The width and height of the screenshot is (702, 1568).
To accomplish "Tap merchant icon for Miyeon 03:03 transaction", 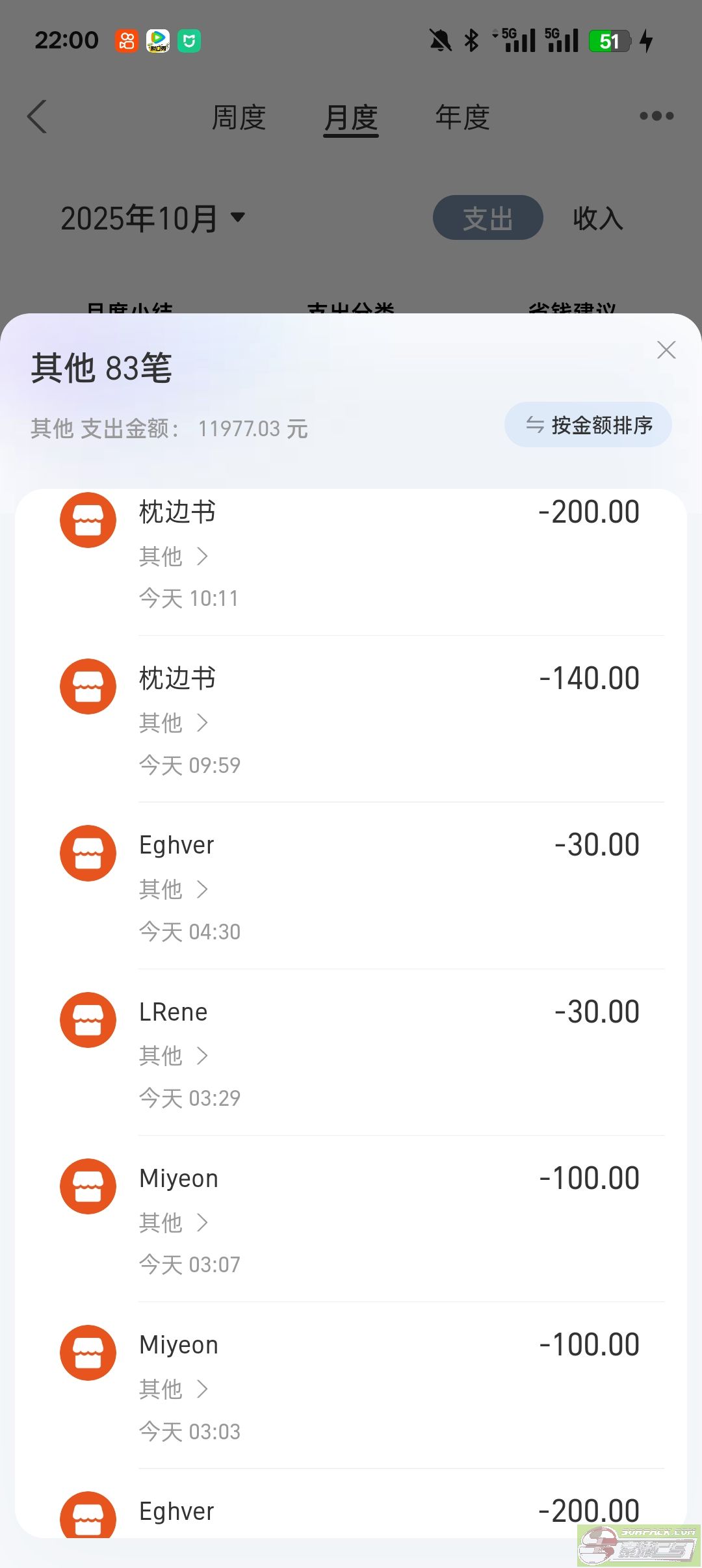I will pos(88,1353).
